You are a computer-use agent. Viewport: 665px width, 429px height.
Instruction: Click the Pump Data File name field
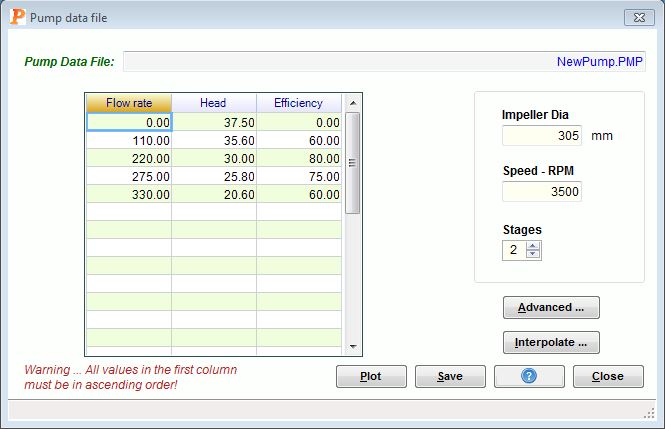point(384,61)
